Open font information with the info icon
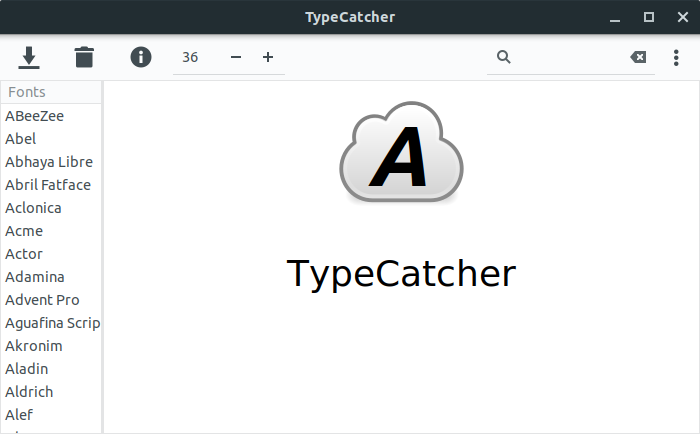The height and width of the screenshot is (434, 700). pyautogui.click(x=141, y=57)
